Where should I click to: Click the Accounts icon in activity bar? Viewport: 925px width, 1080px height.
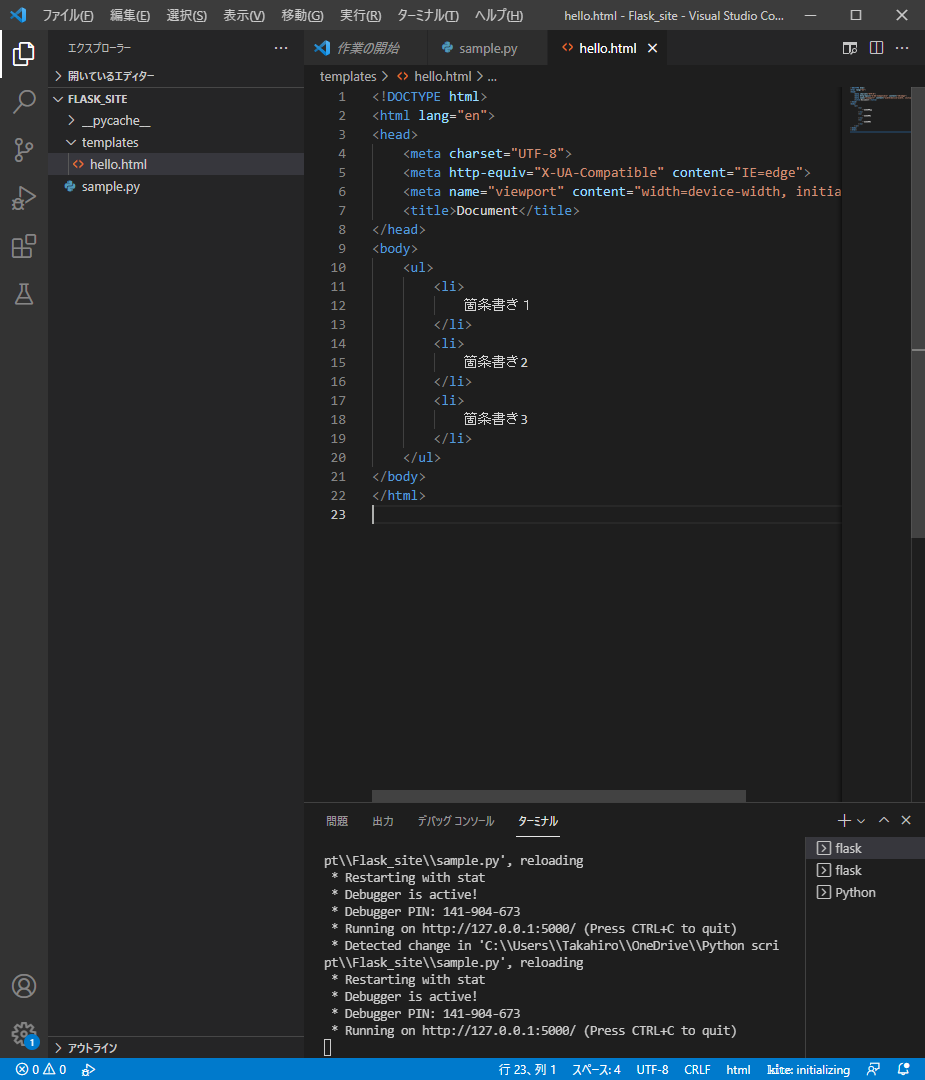[24, 985]
